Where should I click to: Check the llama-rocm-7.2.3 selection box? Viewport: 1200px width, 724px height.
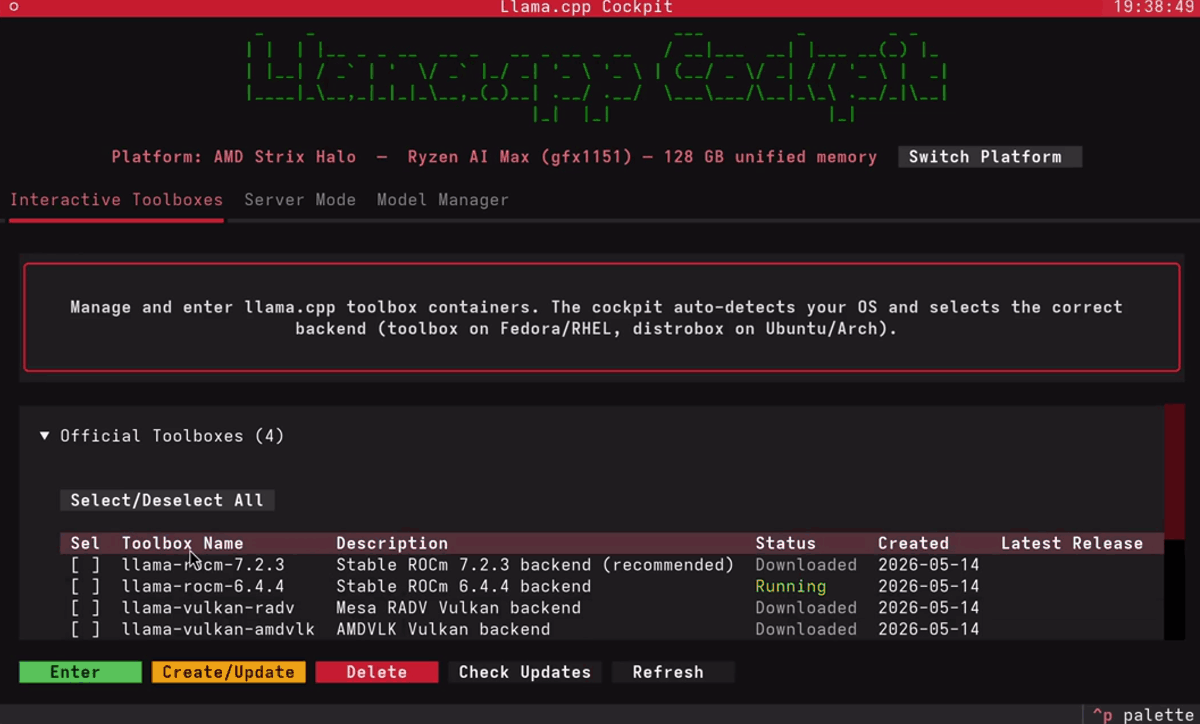[85, 565]
